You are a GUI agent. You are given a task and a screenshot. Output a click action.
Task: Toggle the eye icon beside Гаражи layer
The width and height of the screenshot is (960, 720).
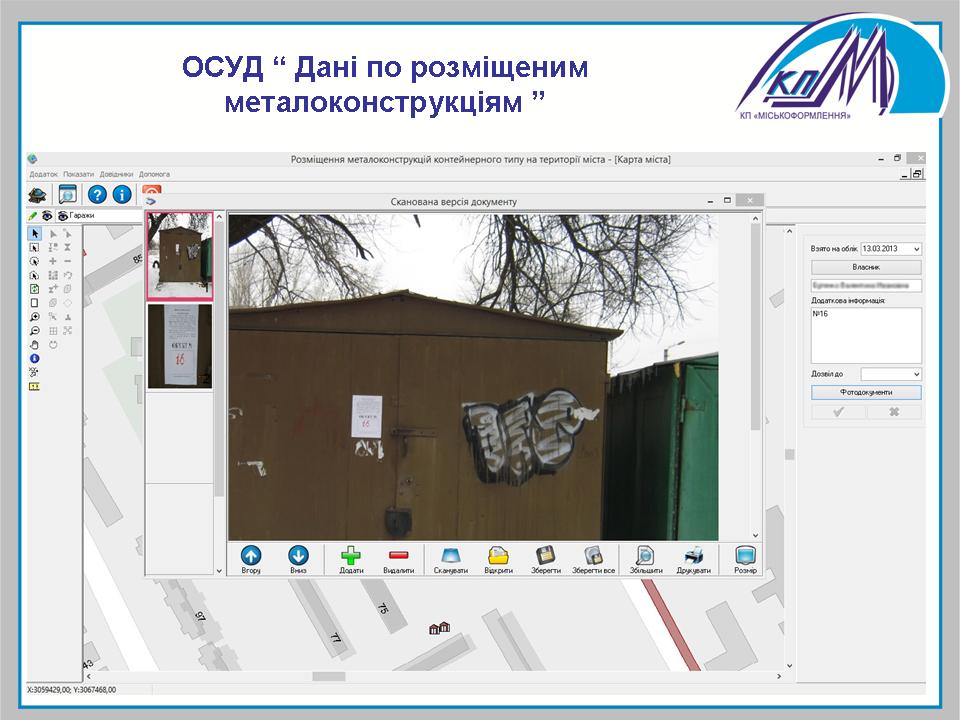pos(62,215)
